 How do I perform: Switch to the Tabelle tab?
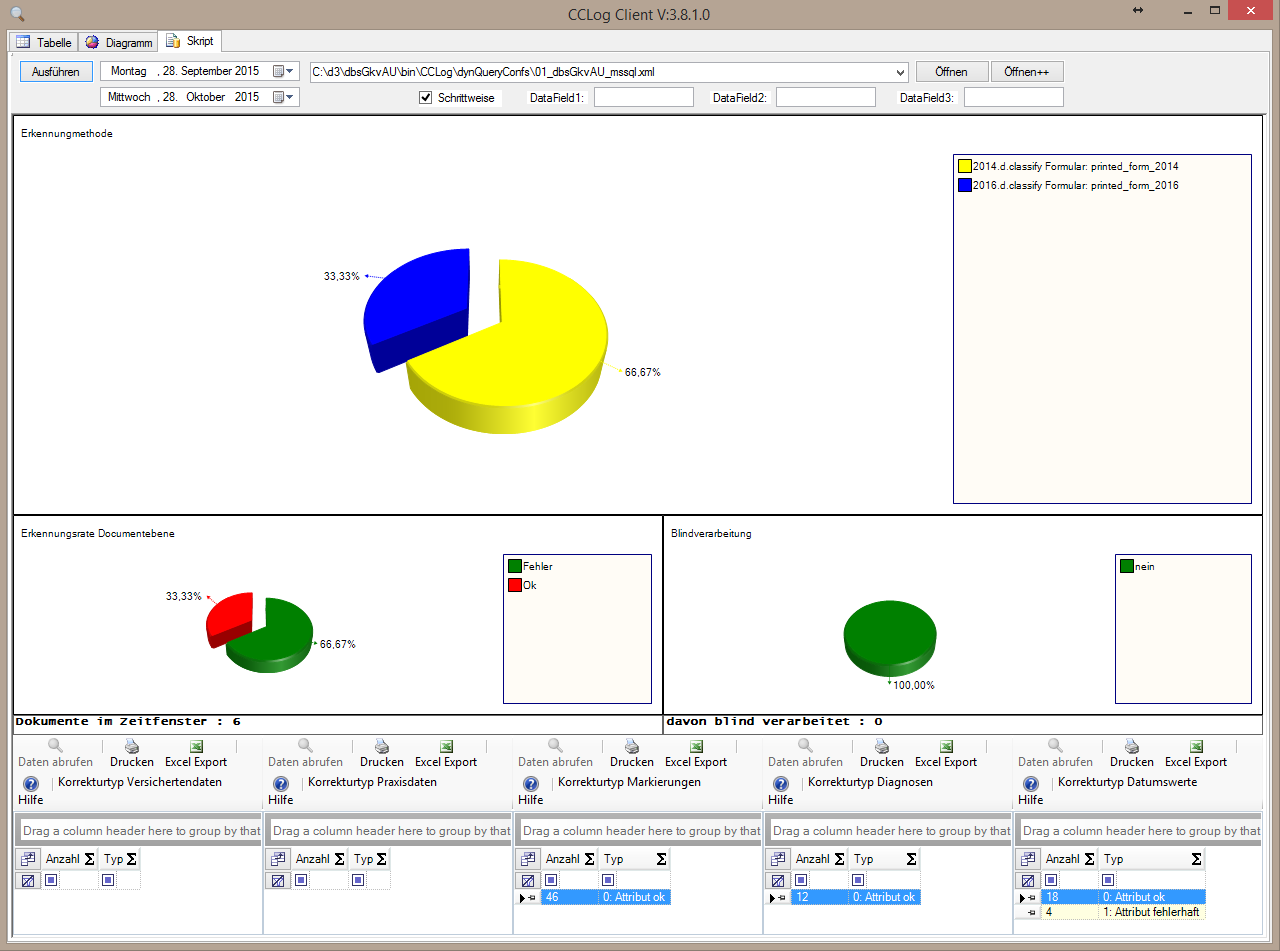[44, 43]
